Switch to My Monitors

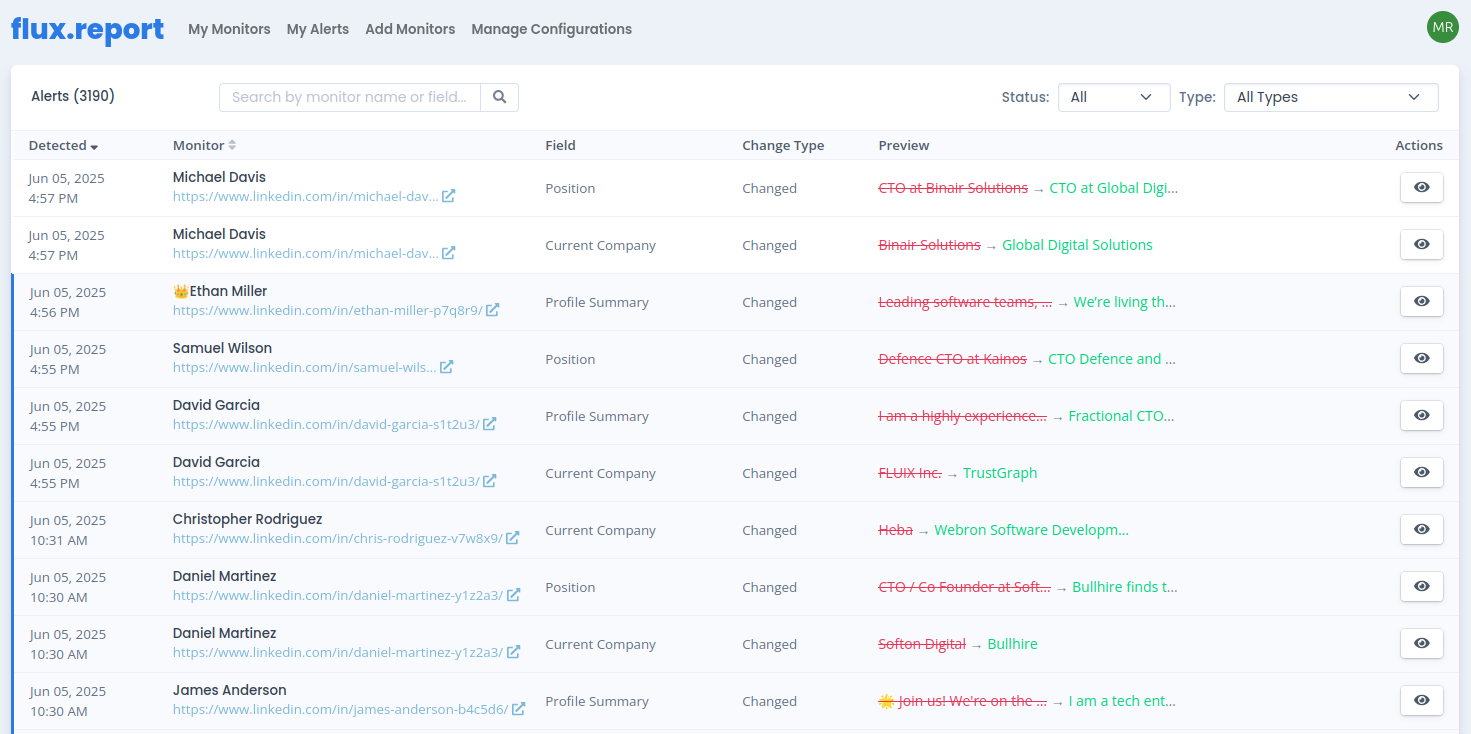point(229,29)
